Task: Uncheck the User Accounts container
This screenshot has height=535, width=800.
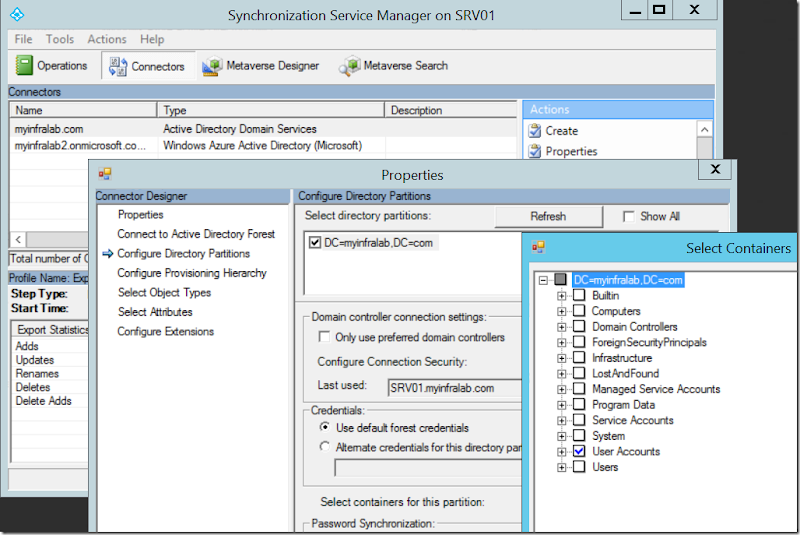Action: pos(579,452)
